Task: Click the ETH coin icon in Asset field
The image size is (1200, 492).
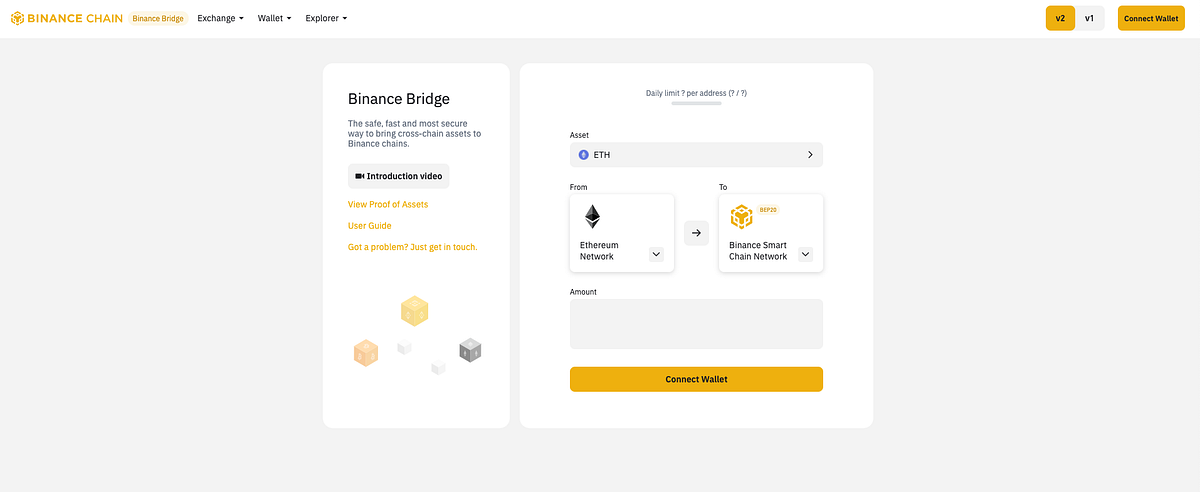Action: [584, 155]
